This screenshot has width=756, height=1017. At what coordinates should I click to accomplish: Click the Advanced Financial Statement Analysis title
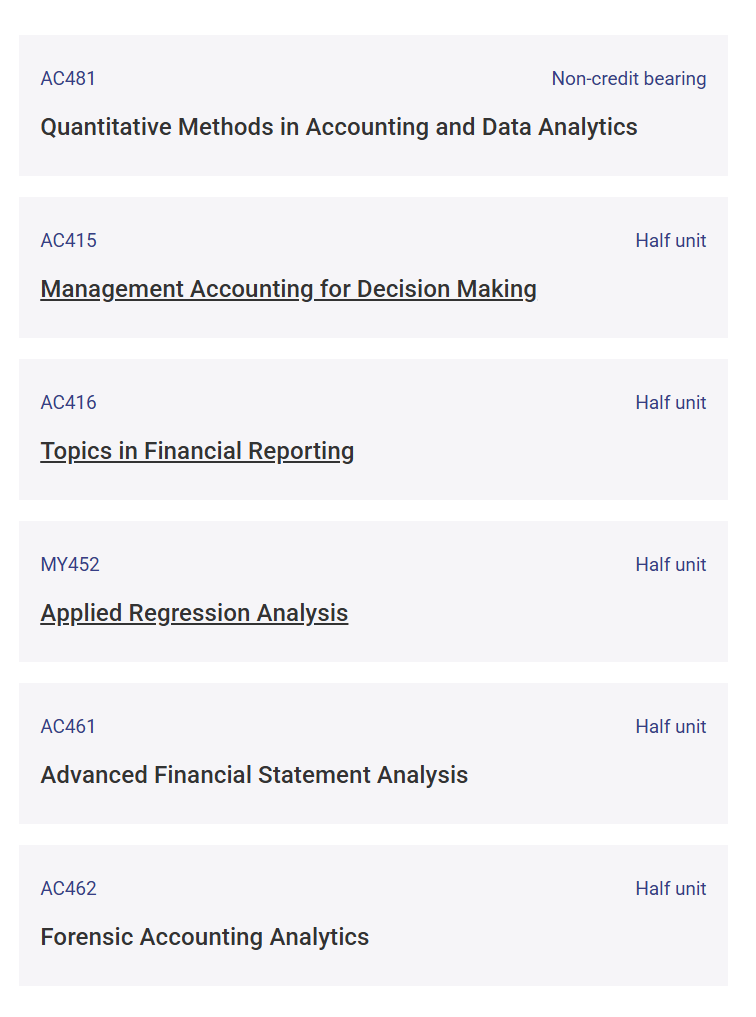pos(254,775)
